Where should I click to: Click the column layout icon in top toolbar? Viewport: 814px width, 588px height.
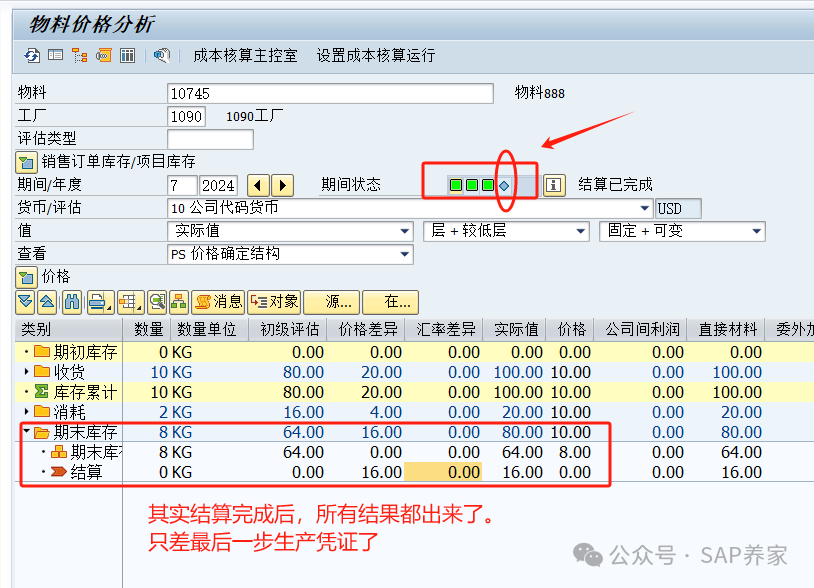[127, 55]
